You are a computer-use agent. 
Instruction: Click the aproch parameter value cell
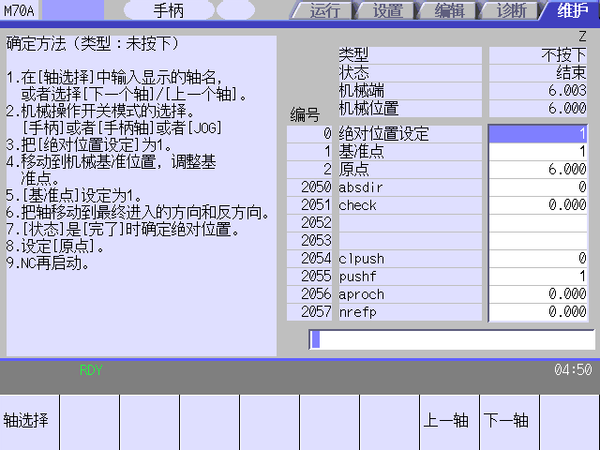538,295
